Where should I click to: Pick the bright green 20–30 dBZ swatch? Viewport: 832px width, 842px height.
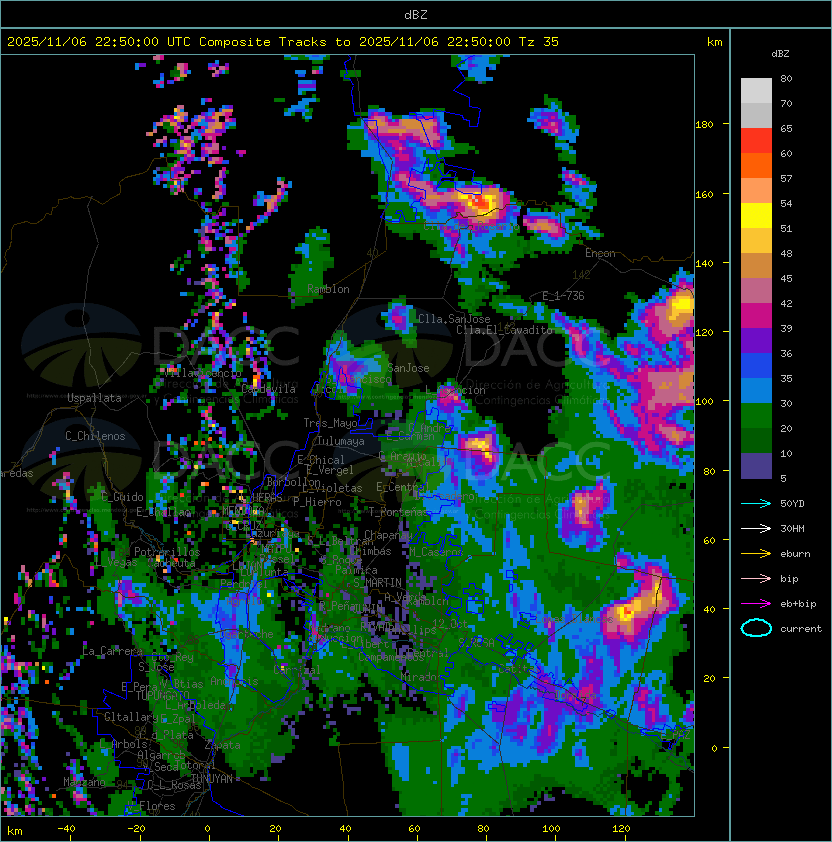tap(756, 416)
